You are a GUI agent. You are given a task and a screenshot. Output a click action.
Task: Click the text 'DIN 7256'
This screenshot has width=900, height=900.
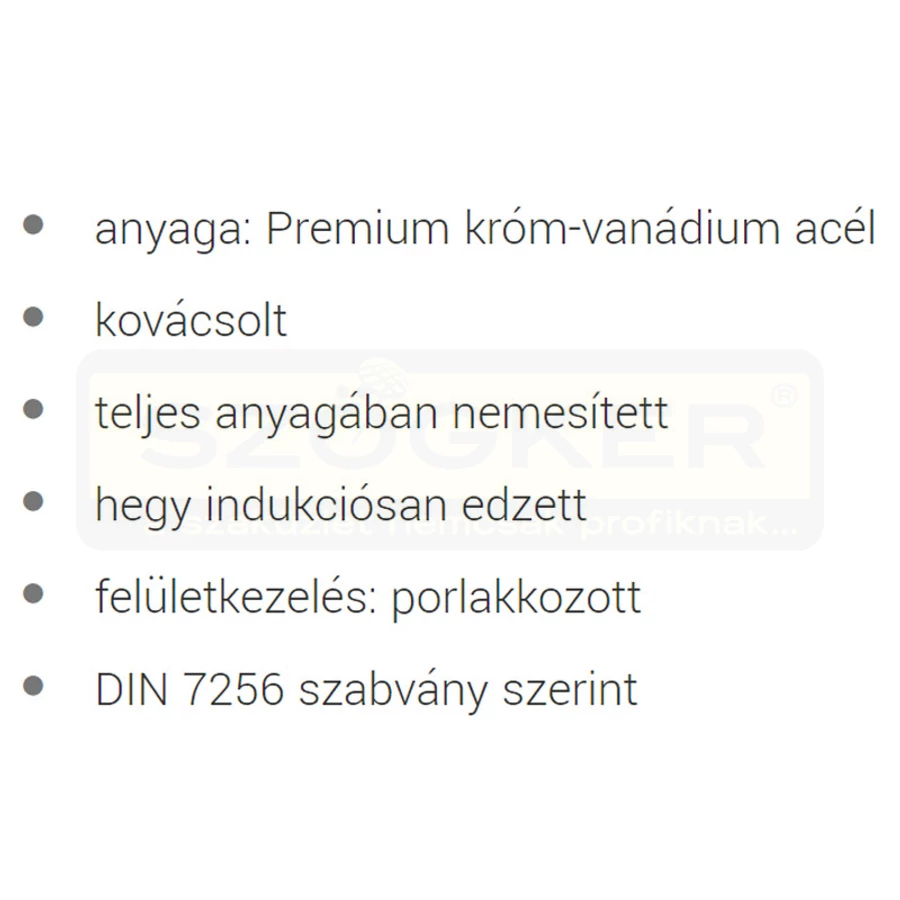click(x=190, y=689)
